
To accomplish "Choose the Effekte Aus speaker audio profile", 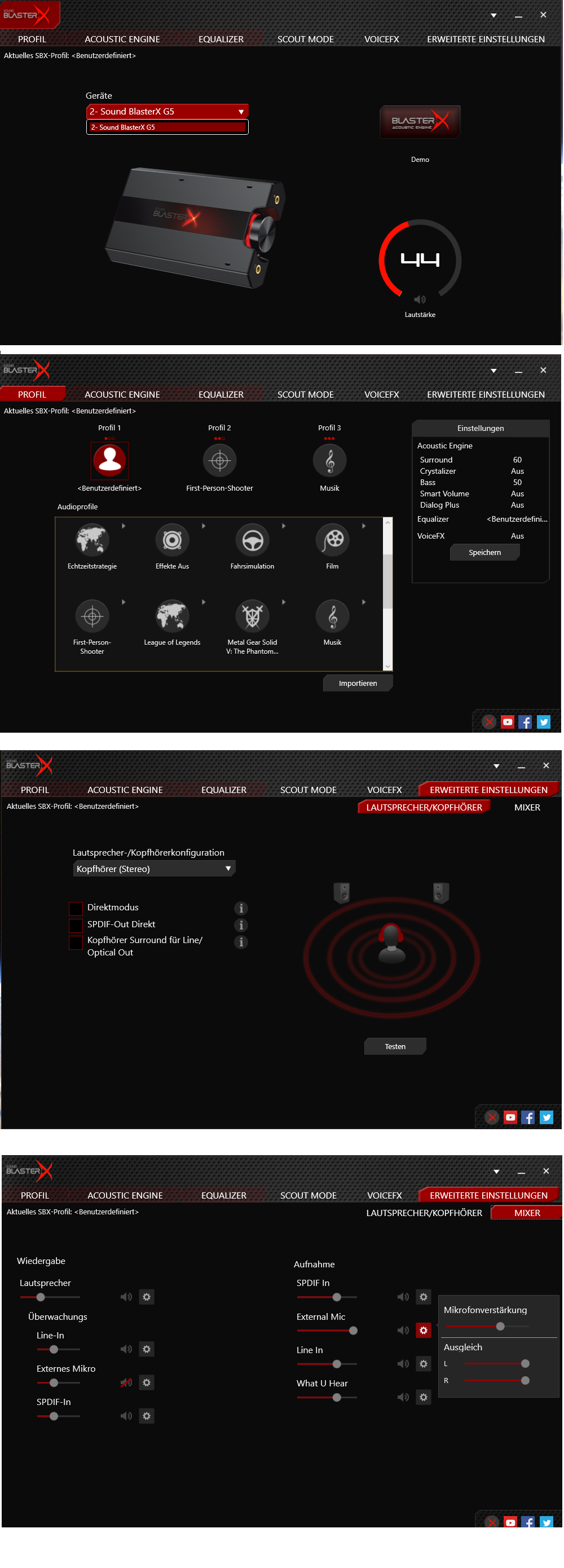I will (x=172, y=539).
